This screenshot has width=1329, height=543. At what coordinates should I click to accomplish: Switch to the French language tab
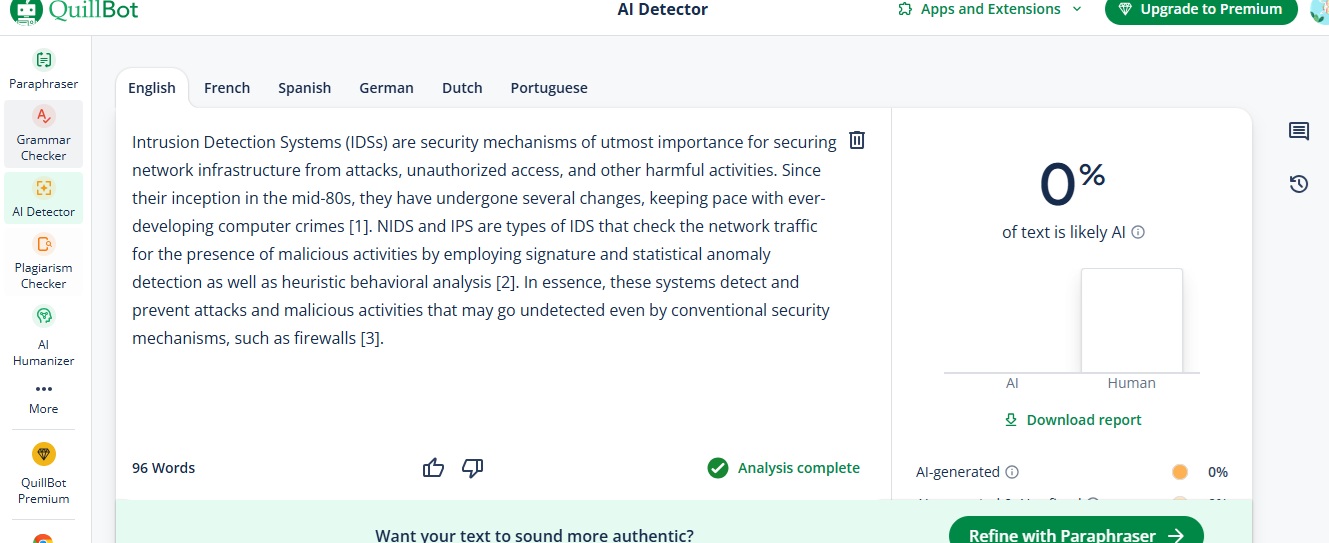[227, 88]
